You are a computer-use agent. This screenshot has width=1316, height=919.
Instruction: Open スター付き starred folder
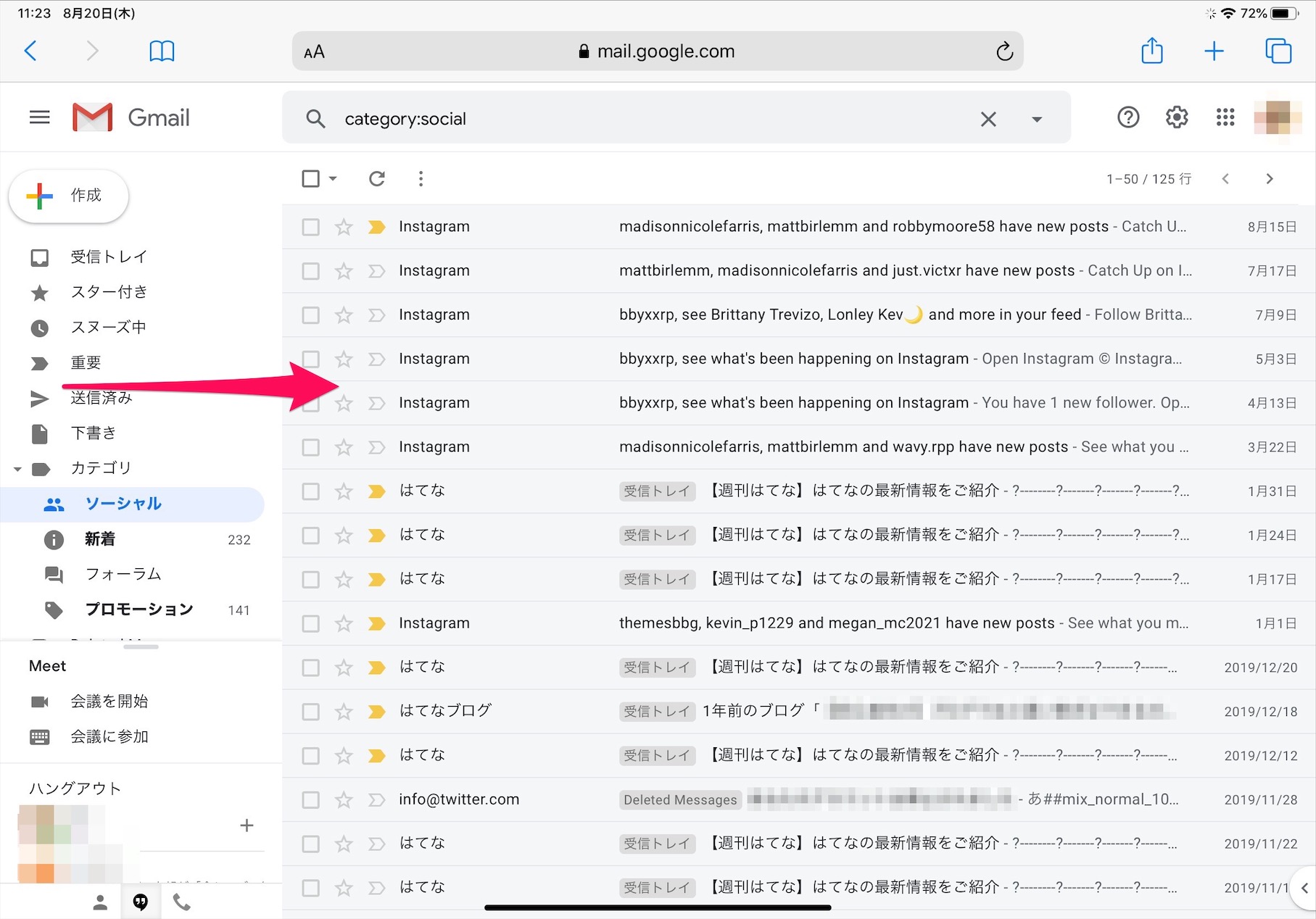tap(132, 292)
